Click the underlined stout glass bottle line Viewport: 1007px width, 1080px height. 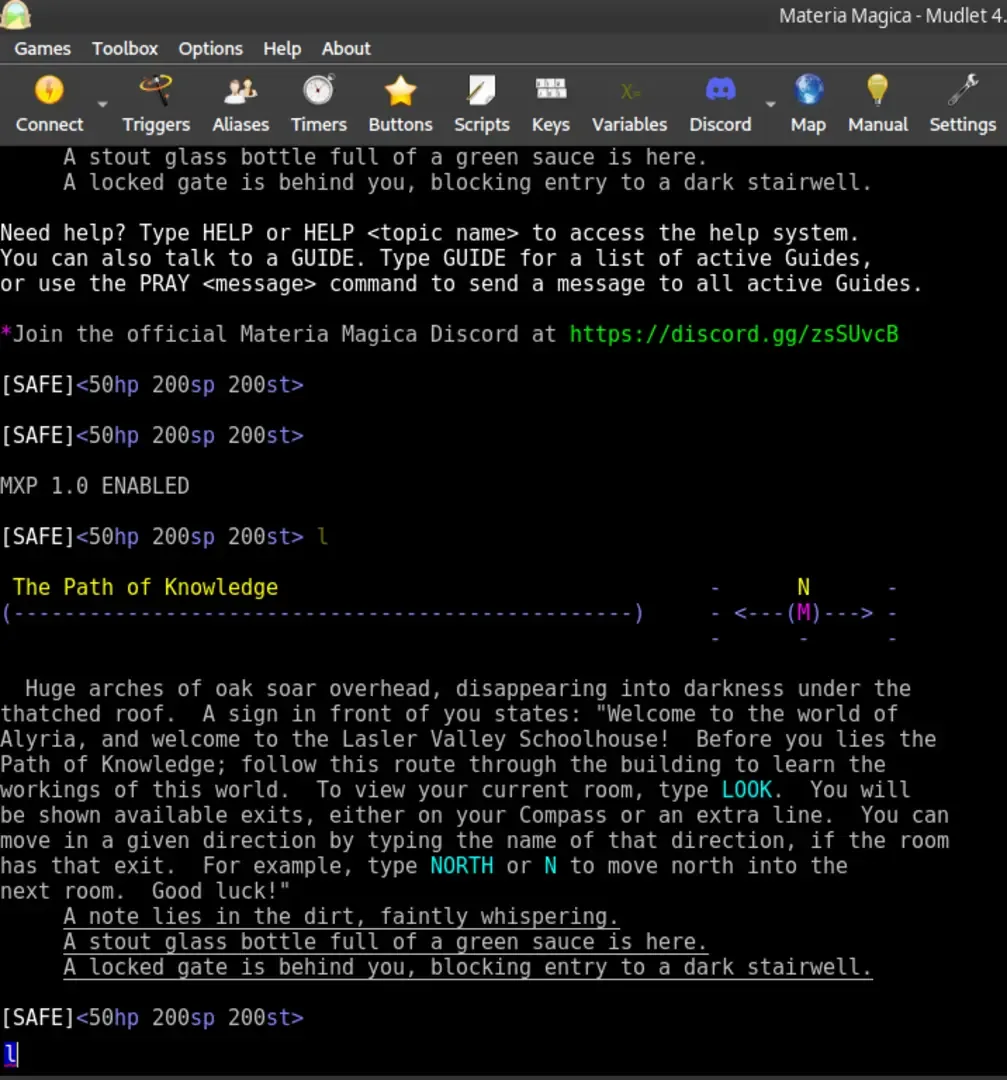point(385,942)
